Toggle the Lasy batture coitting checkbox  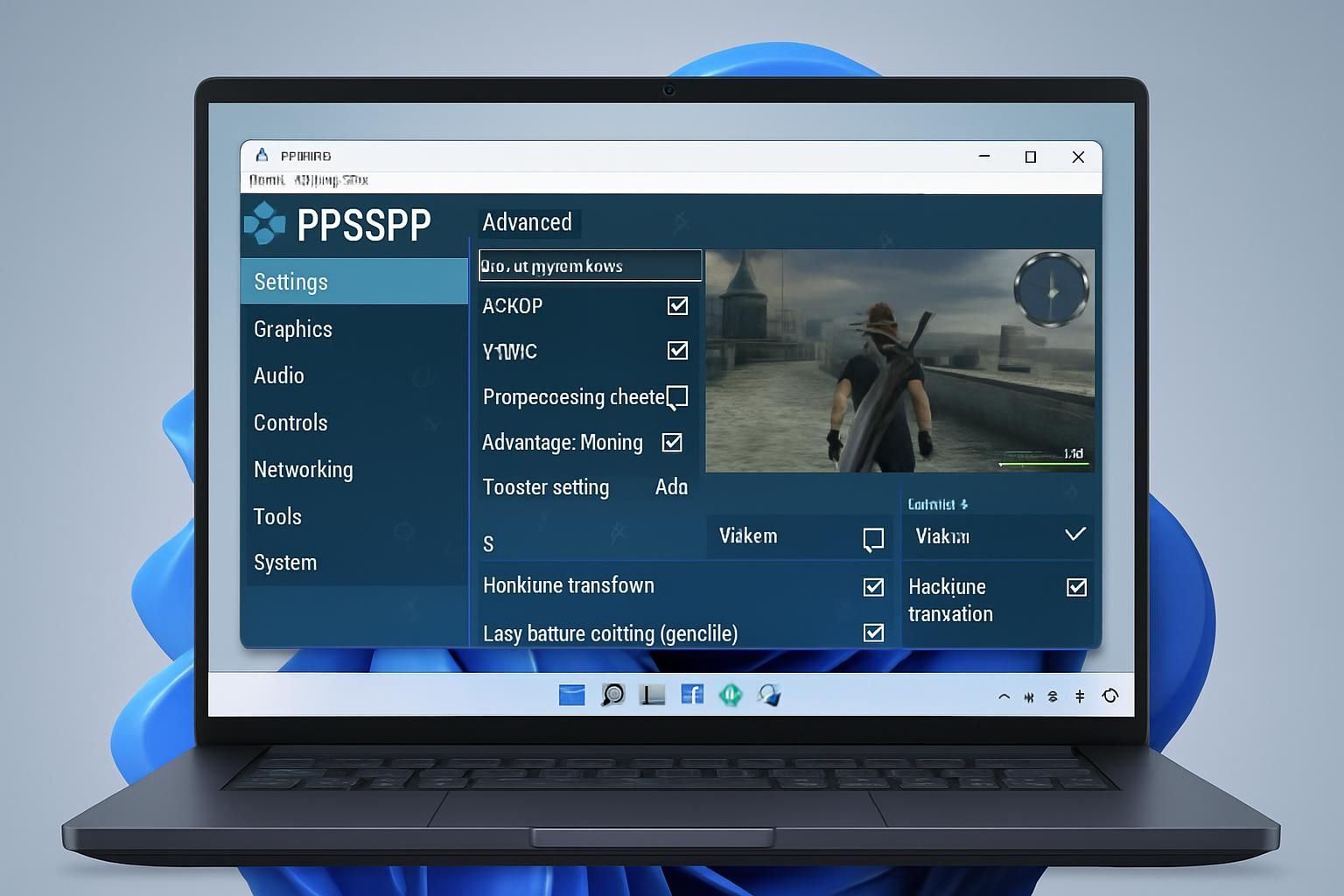tap(873, 633)
